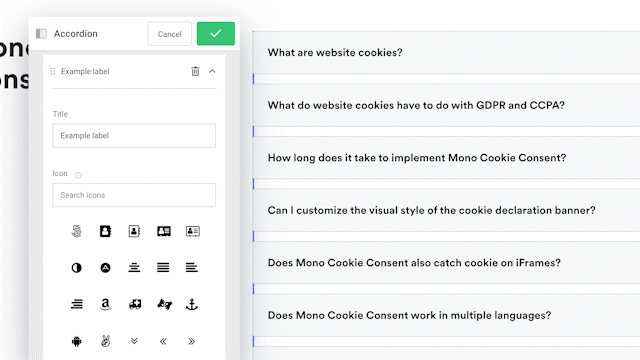Choose the Android robot icon
Image resolution: width=640 pixels, height=360 pixels.
(x=76, y=341)
